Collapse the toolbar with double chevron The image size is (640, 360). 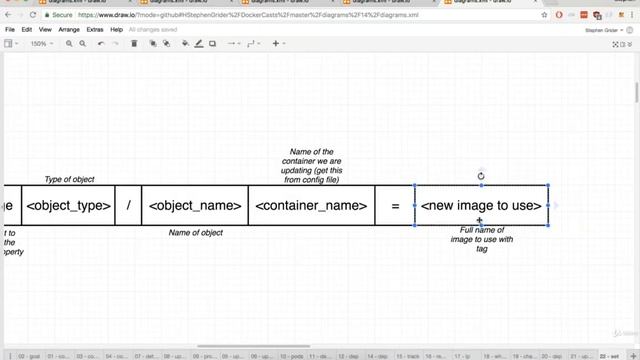tap(629, 44)
